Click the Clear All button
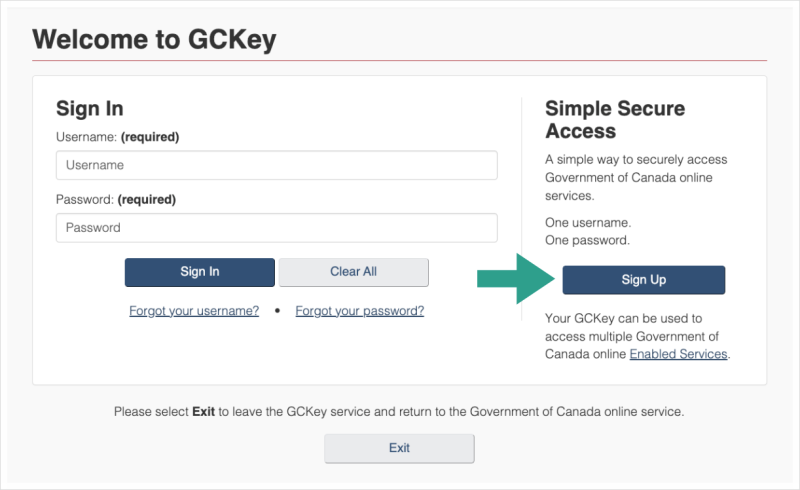Screen dimensions: 800x490 coord(353,272)
